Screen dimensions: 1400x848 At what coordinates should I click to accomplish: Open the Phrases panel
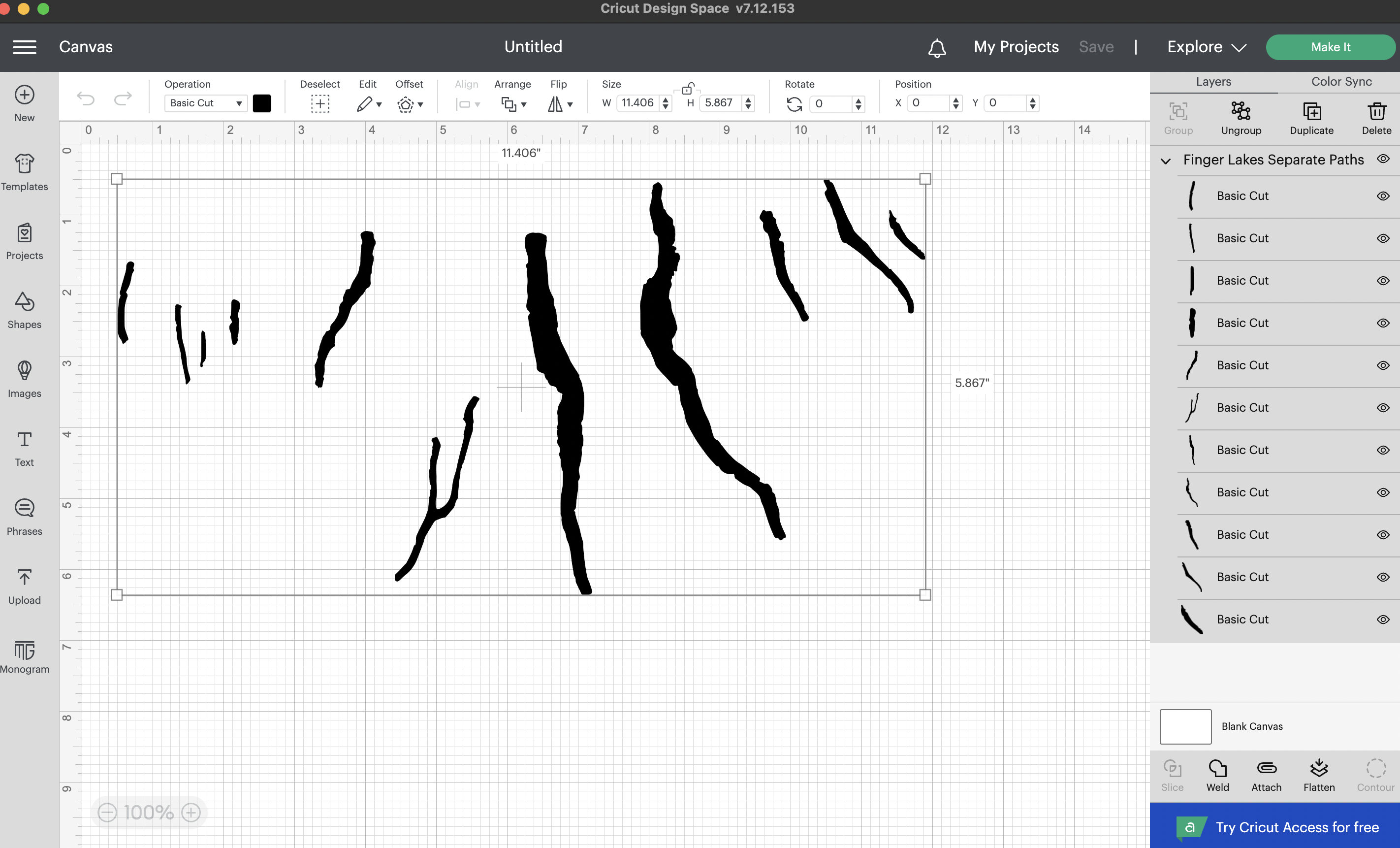point(25,517)
